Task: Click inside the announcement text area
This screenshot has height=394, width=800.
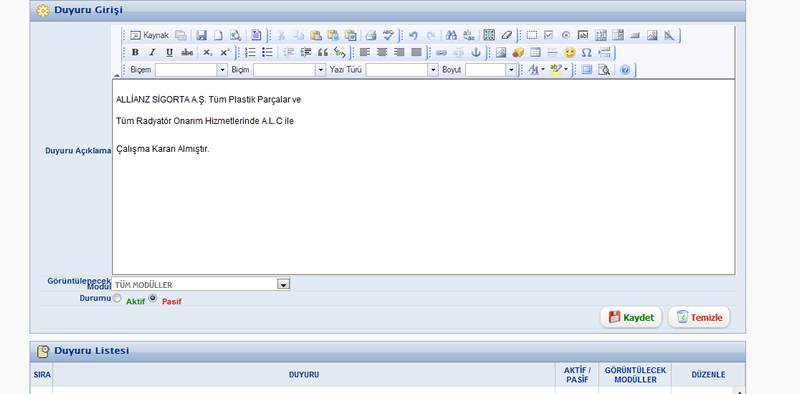Action: click(x=423, y=177)
